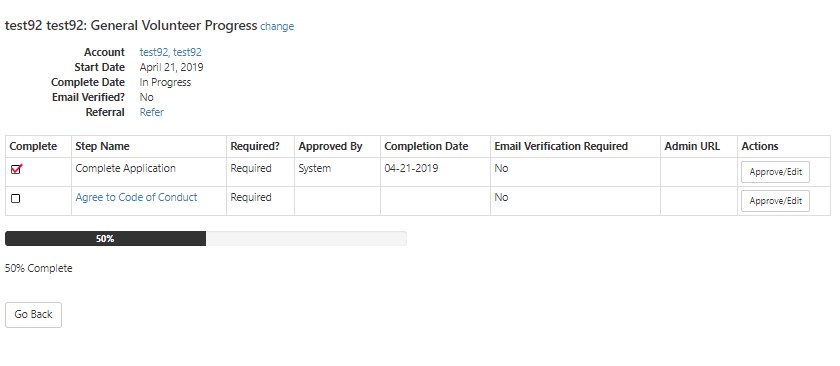The image size is (840, 366).
Task: Click the Complete column header
Action: click(33, 146)
